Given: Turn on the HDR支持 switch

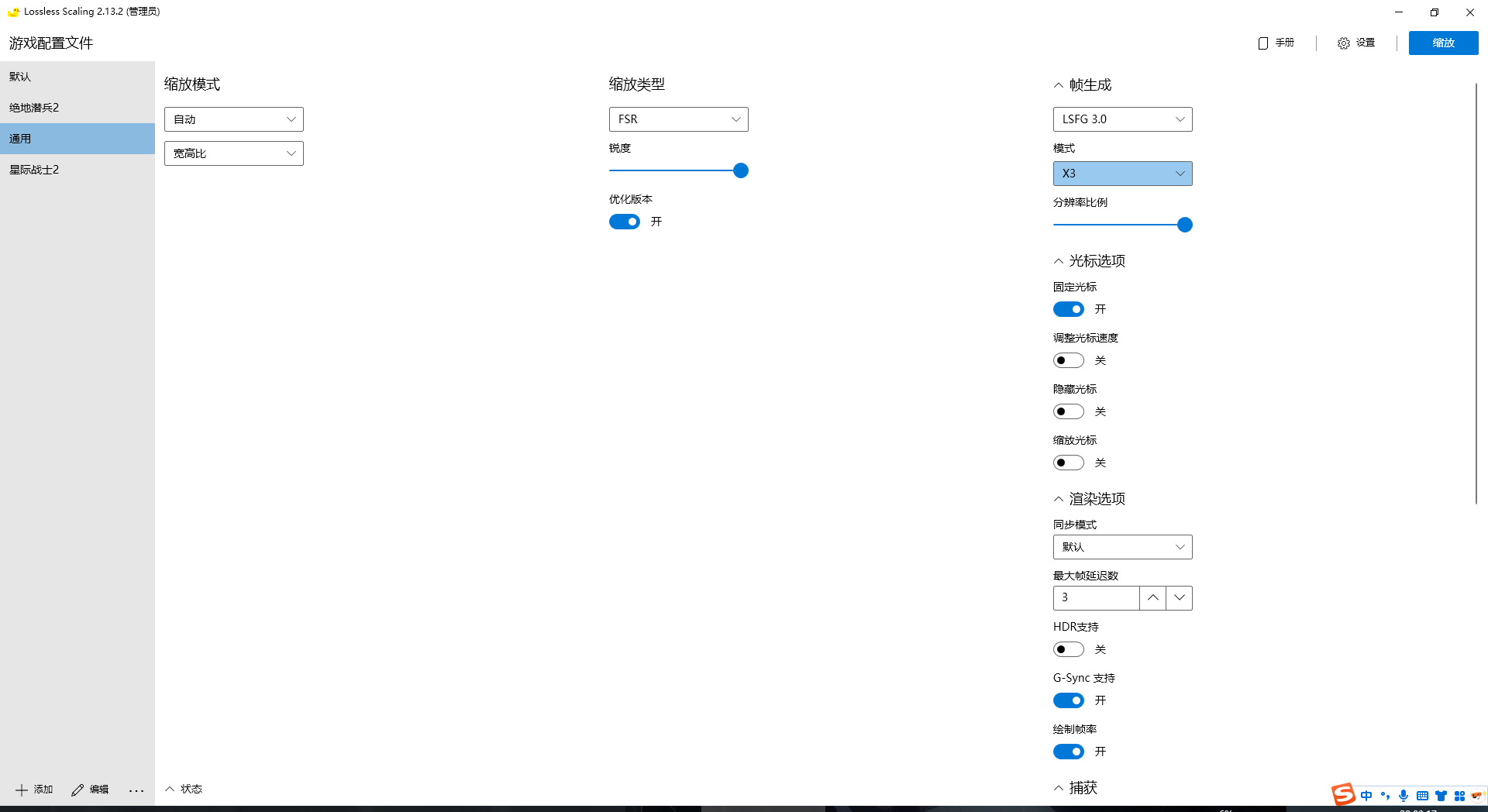Looking at the screenshot, I should tap(1068, 649).
